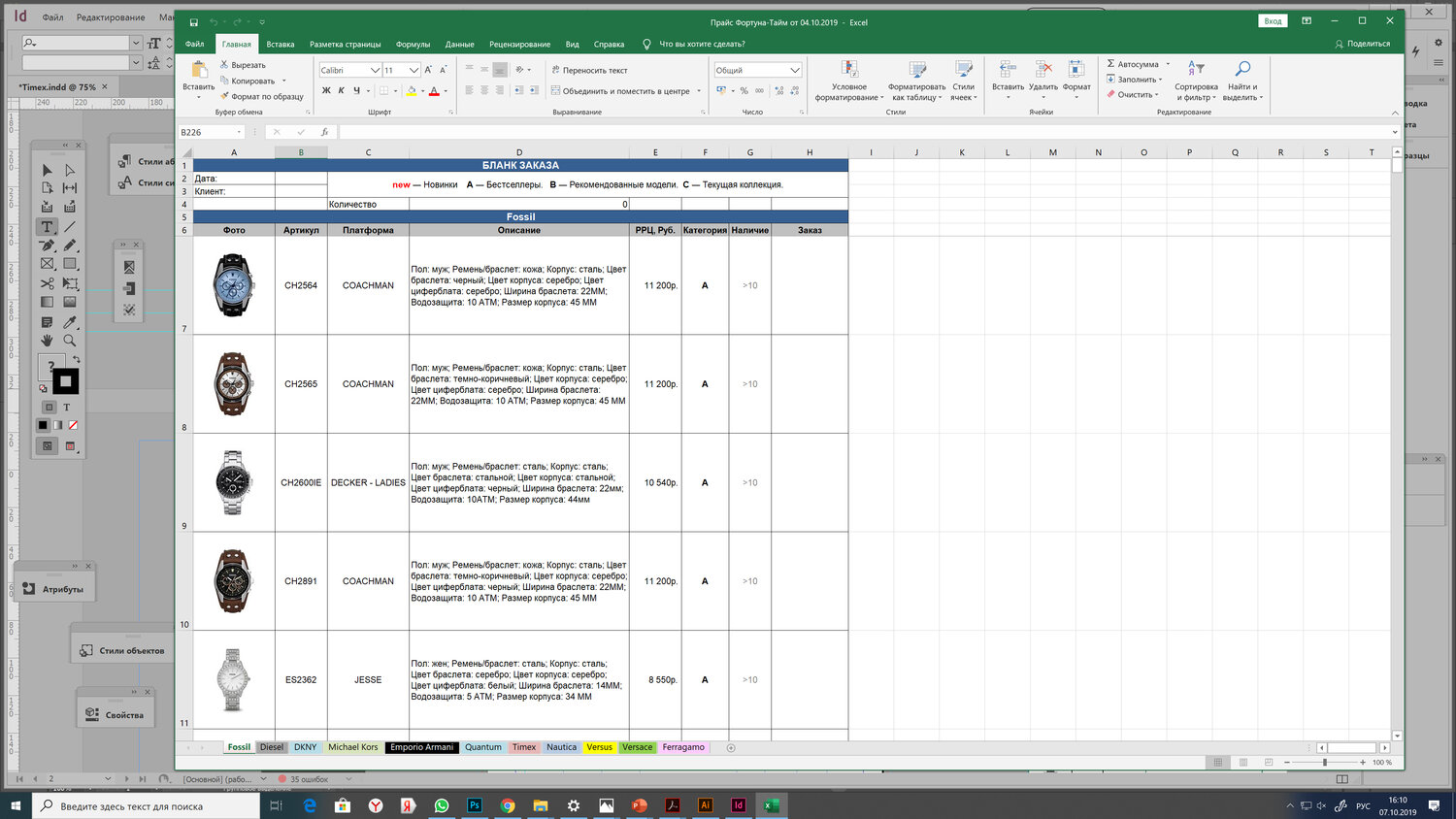Open the Calibri font name dropdown
This screenshot has width=1456, height=819.
point(375,70)
